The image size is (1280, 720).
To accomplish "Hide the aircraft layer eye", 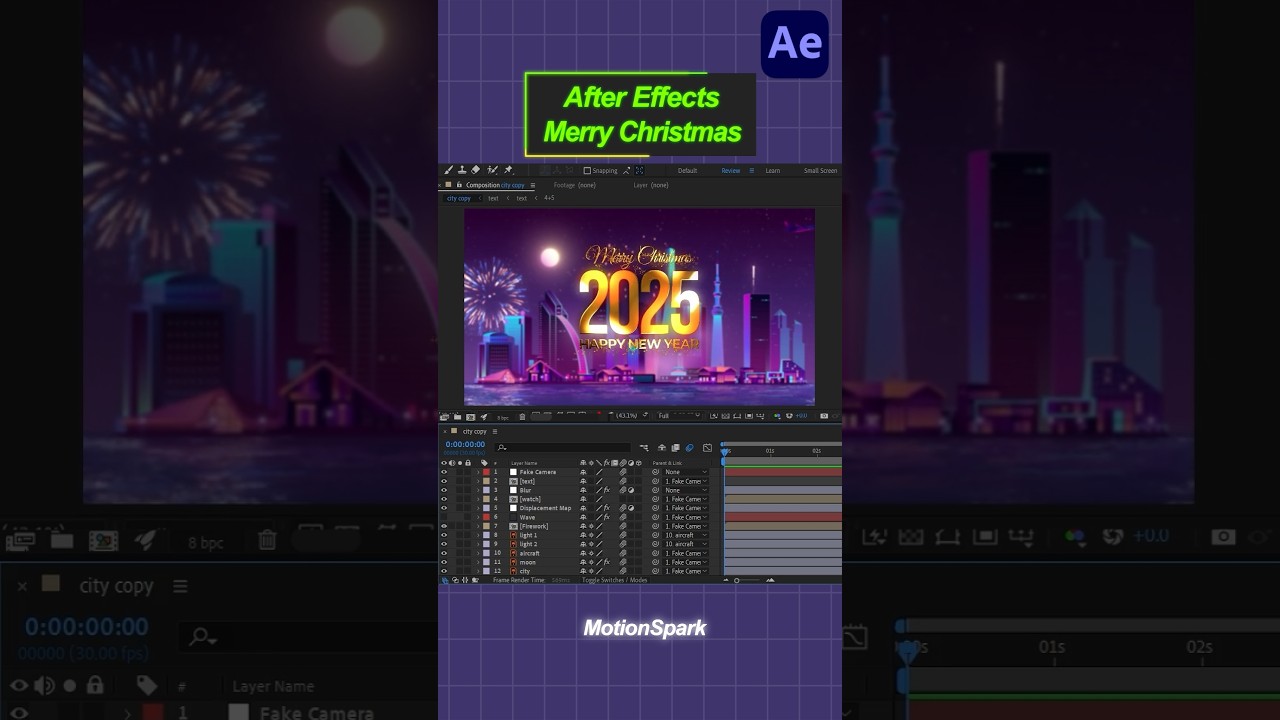I will (x=444, y=553).
